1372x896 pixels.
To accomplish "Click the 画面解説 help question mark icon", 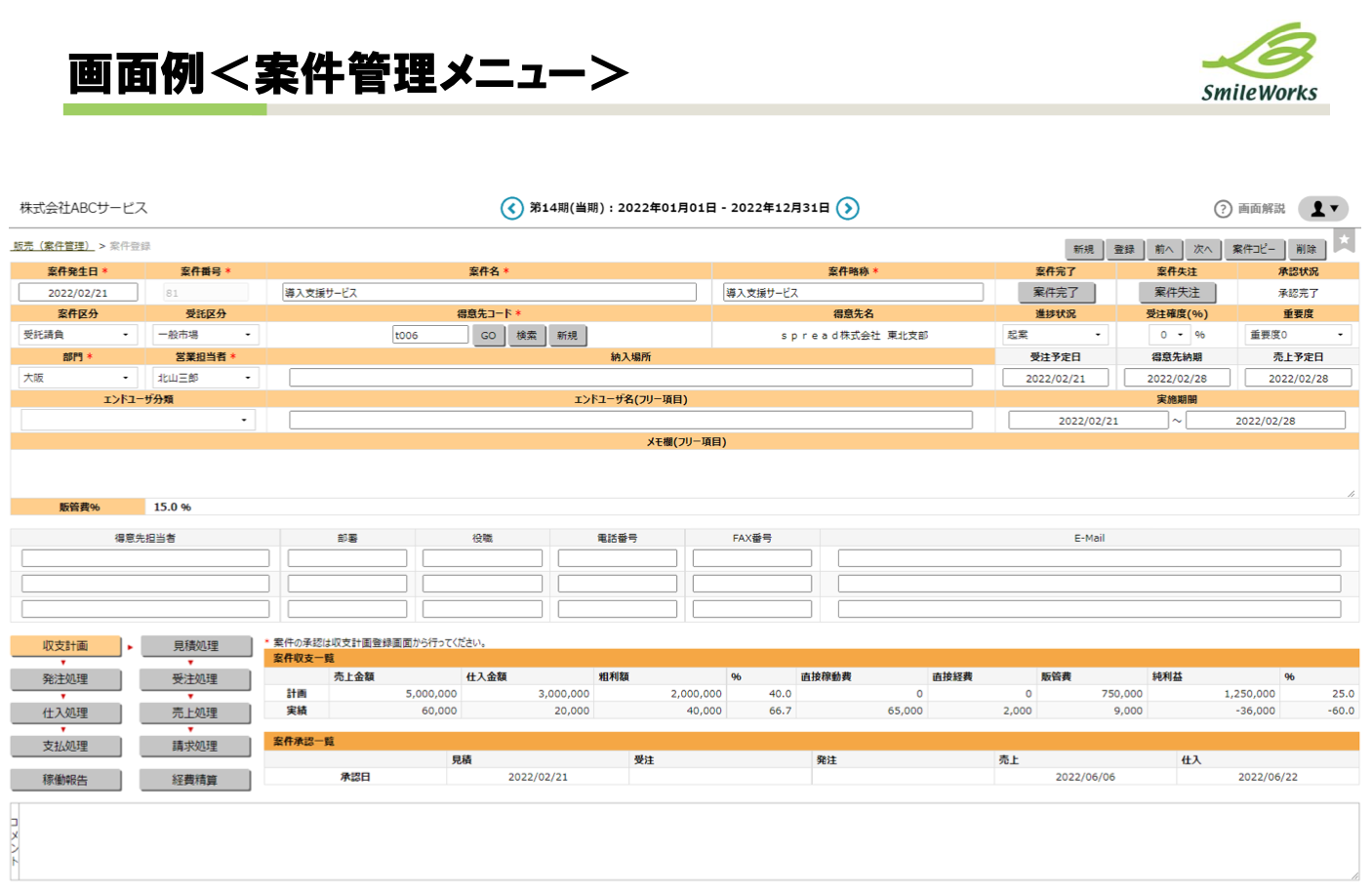I will [1223, 209].
